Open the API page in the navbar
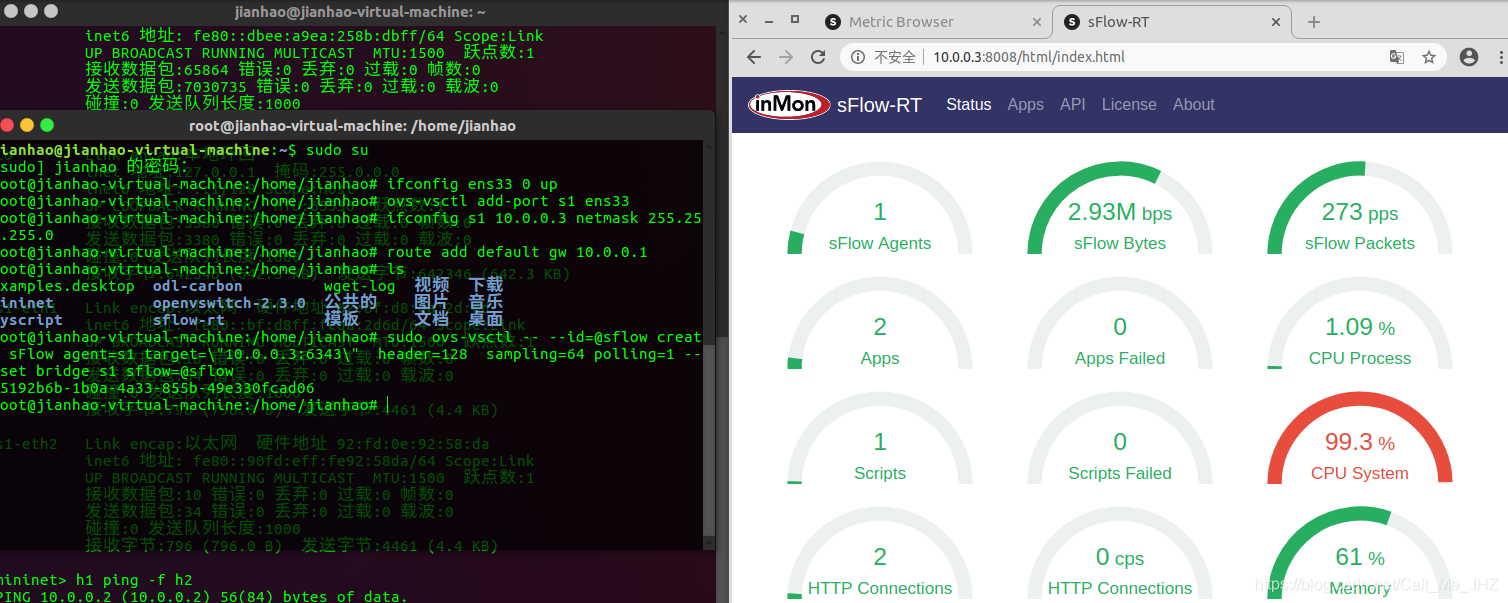The height and width of the screenshot is (603, 1508). pos(1073,104)
